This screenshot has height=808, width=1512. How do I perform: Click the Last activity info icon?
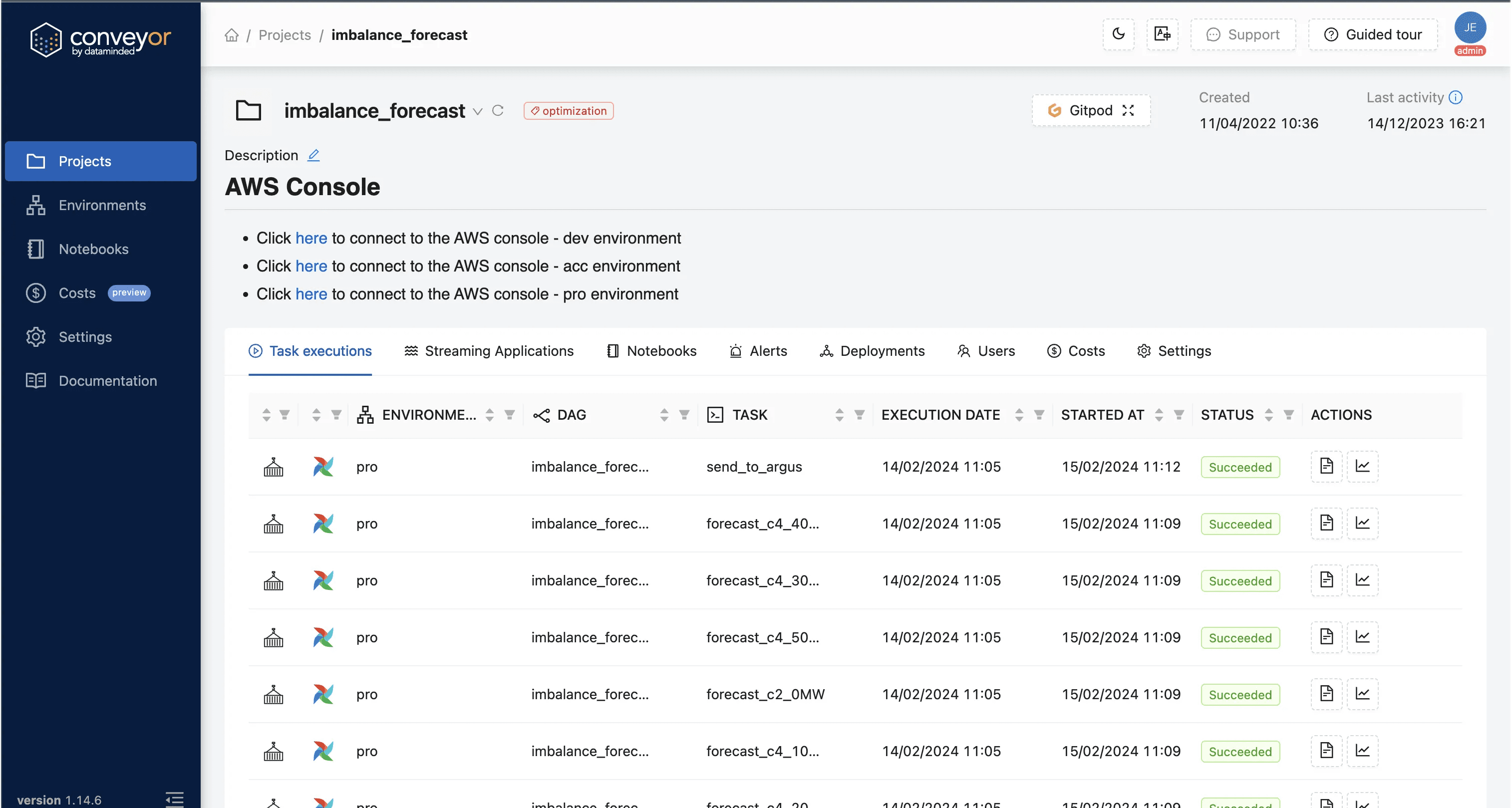[x=1456, y=97]
